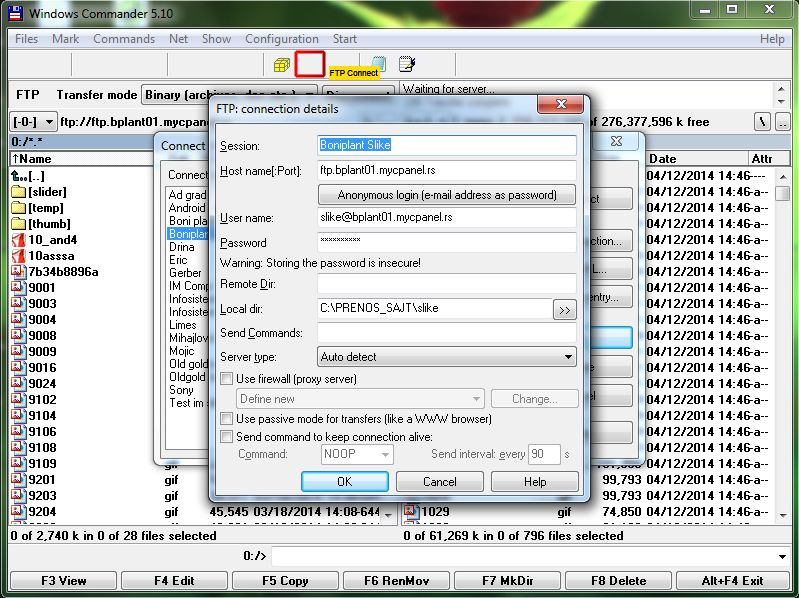Click the folder icon next to [thumb]
The image size is (799, 598).
(18, 224)
